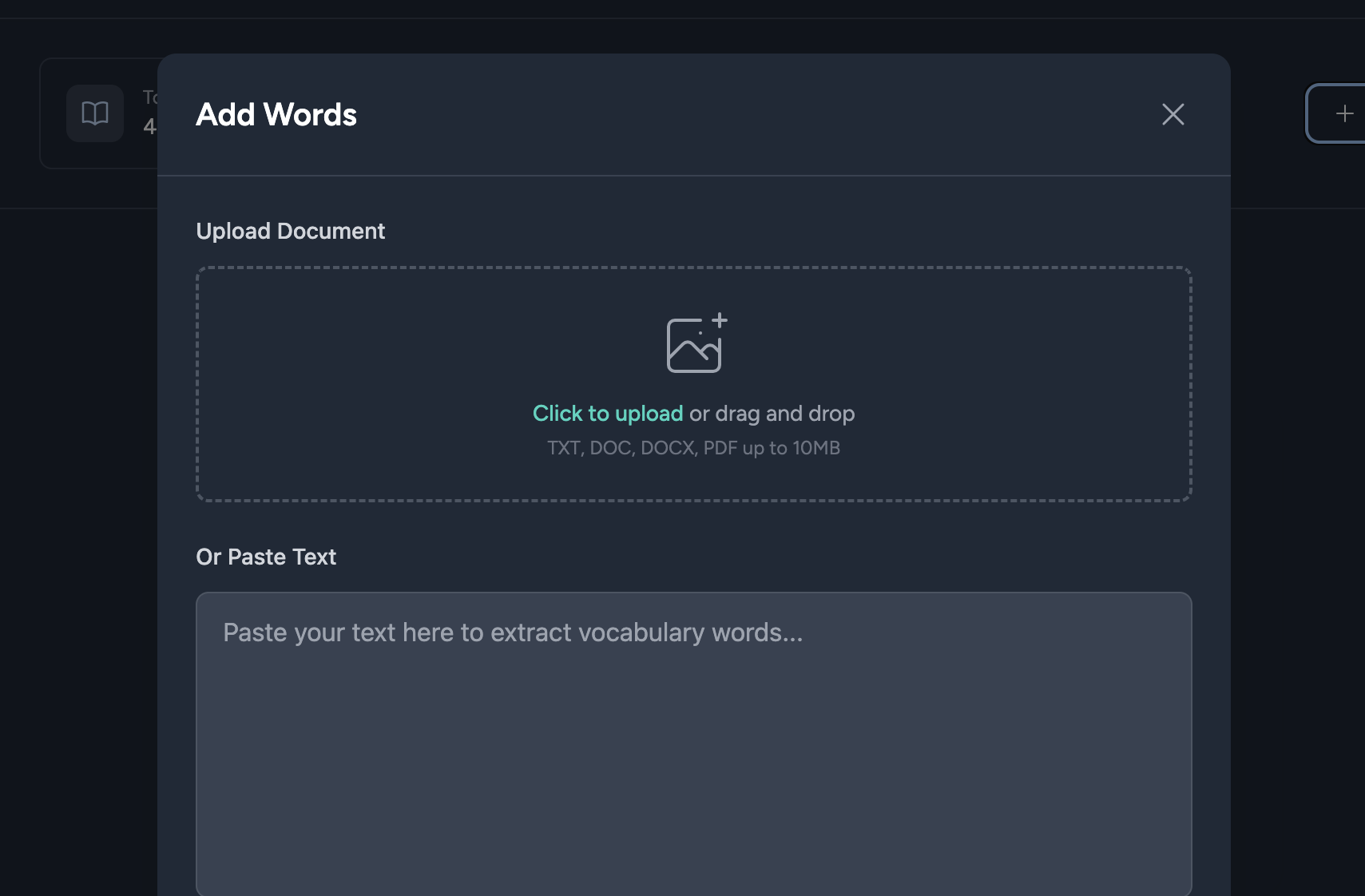Click the 'Or Paste Text' label

tap(266, 557)
